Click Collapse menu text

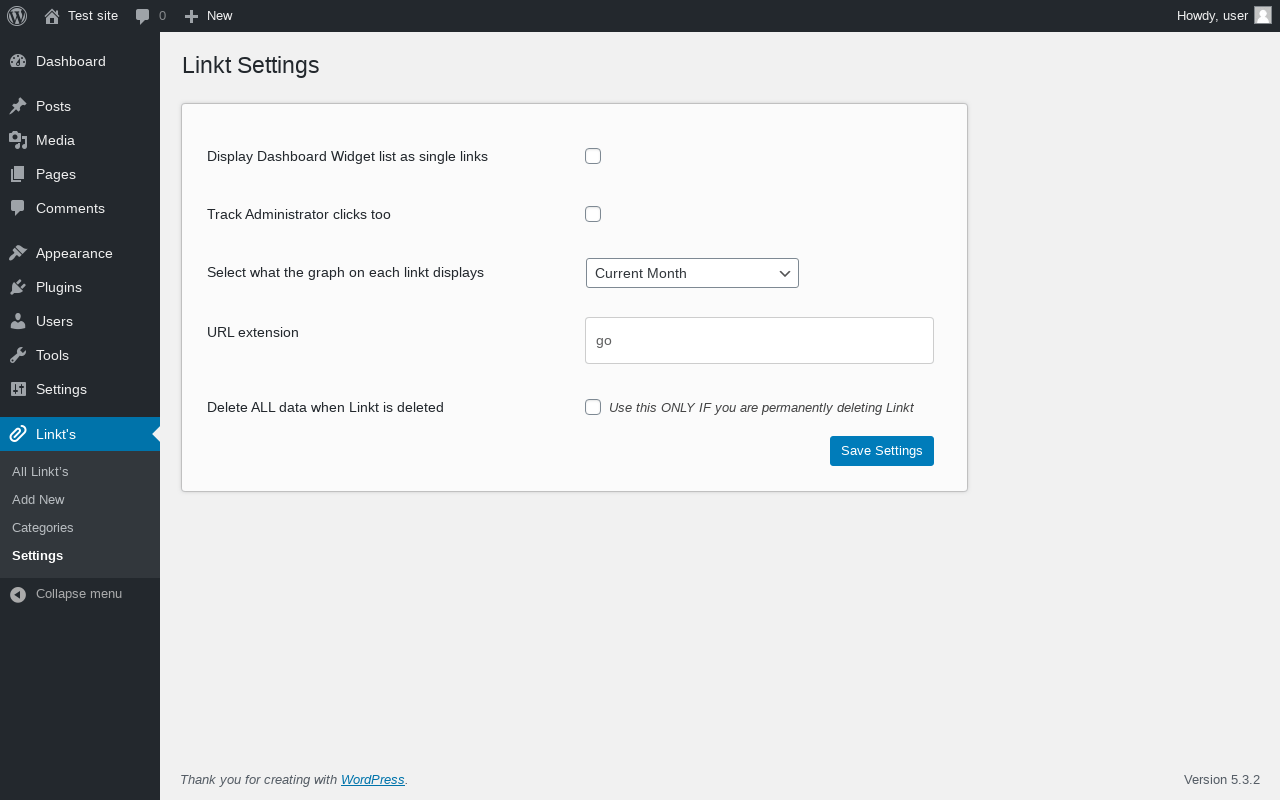point(79,594)
